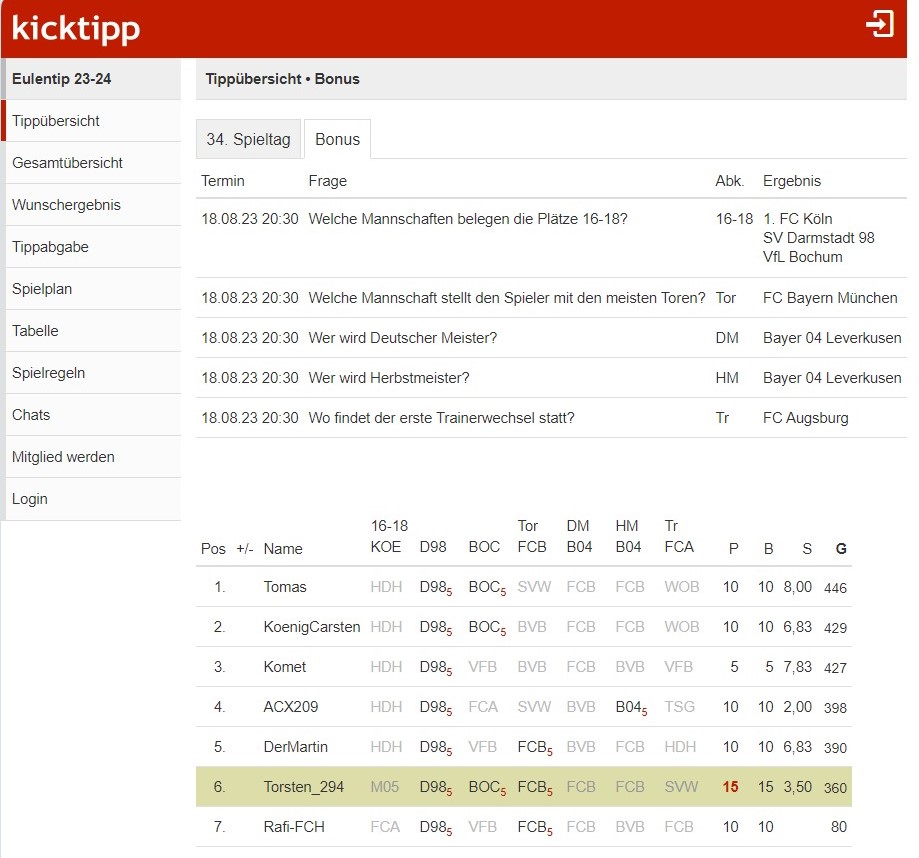Screen dimensions: 919x858
Task: Open player KoenigCarsten in ranking
Action: 312,627
